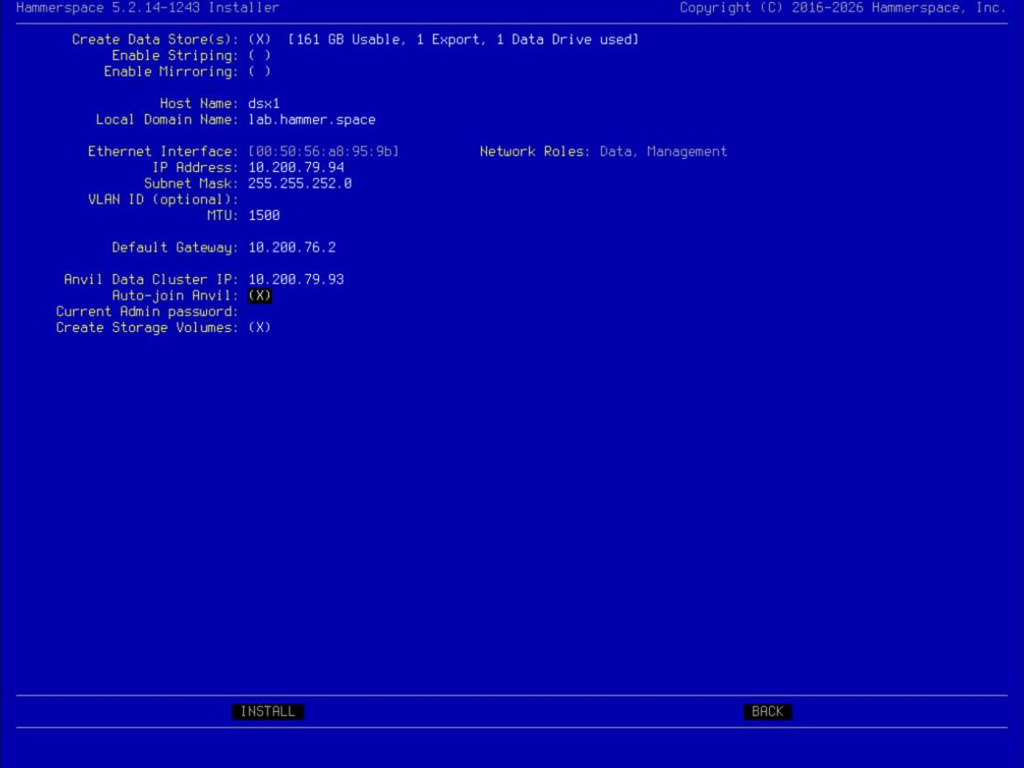Click the Ethernet Interface label

[163, 152]
